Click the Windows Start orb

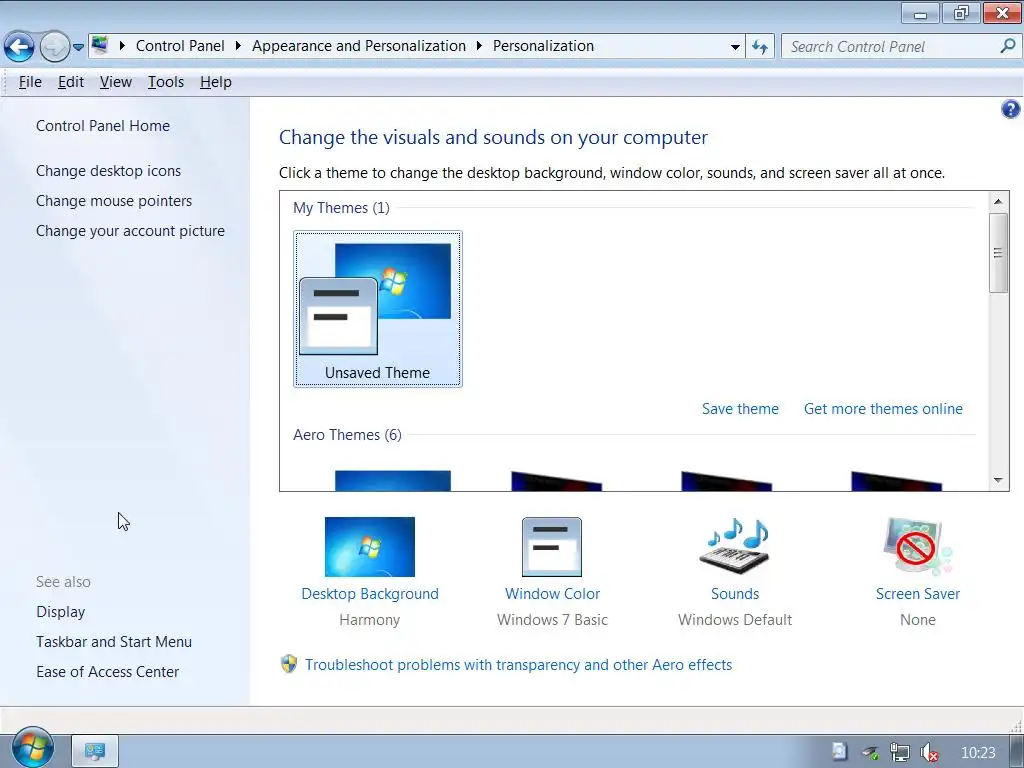point(32,748)
